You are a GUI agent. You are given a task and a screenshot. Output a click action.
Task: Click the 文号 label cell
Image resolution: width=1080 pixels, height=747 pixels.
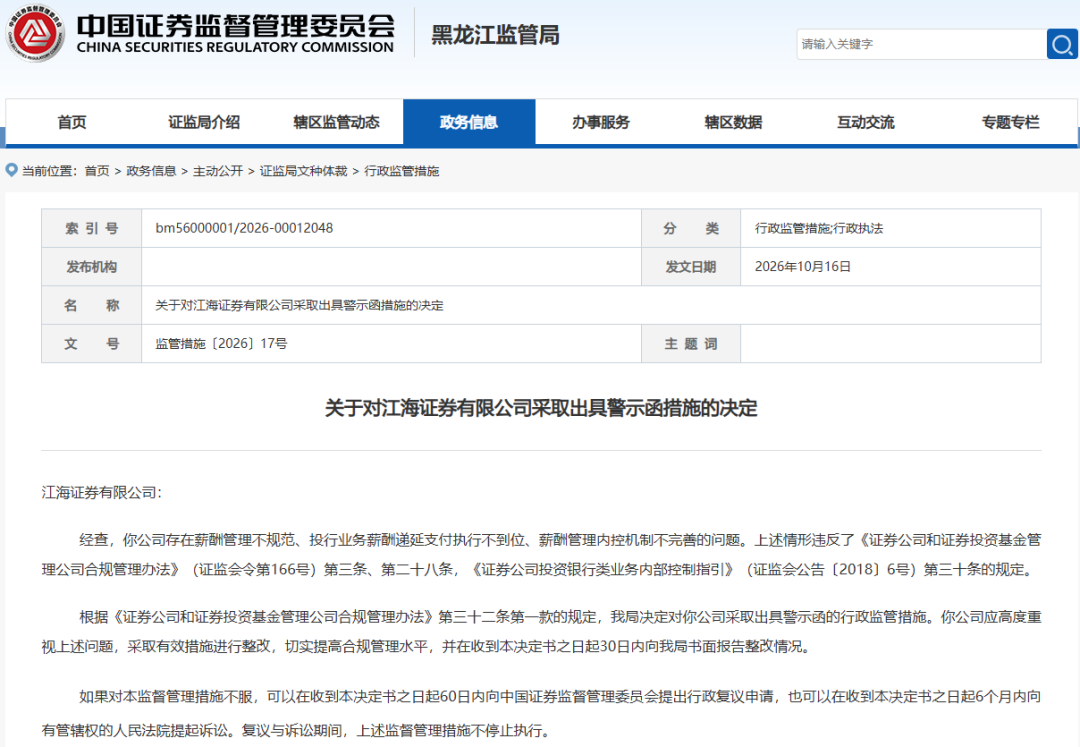(92, 344)
